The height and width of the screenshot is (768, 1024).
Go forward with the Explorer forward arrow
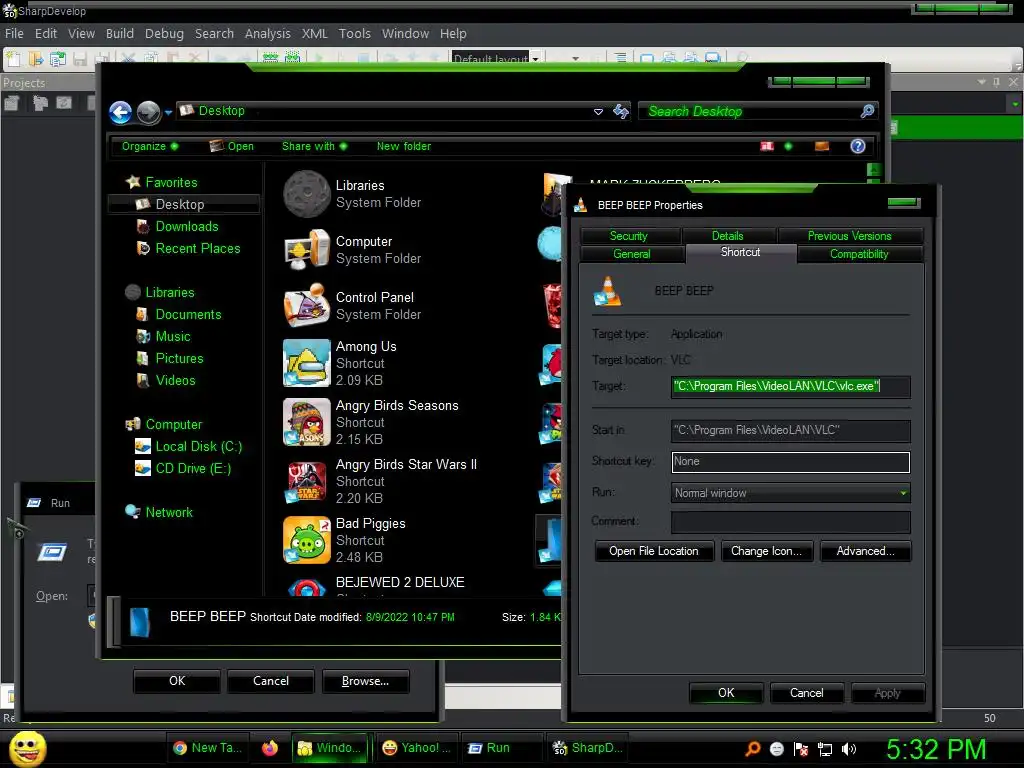point(148,112)
